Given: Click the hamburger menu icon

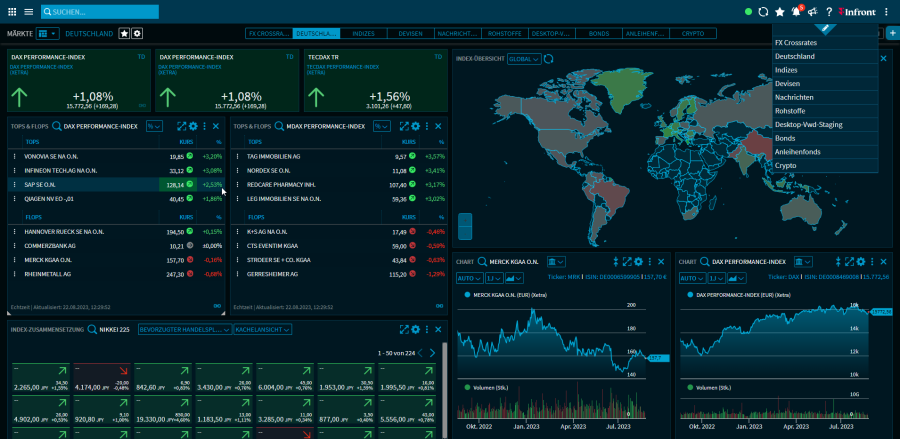Looking at the screenshot, I should [x=28, y=12].
